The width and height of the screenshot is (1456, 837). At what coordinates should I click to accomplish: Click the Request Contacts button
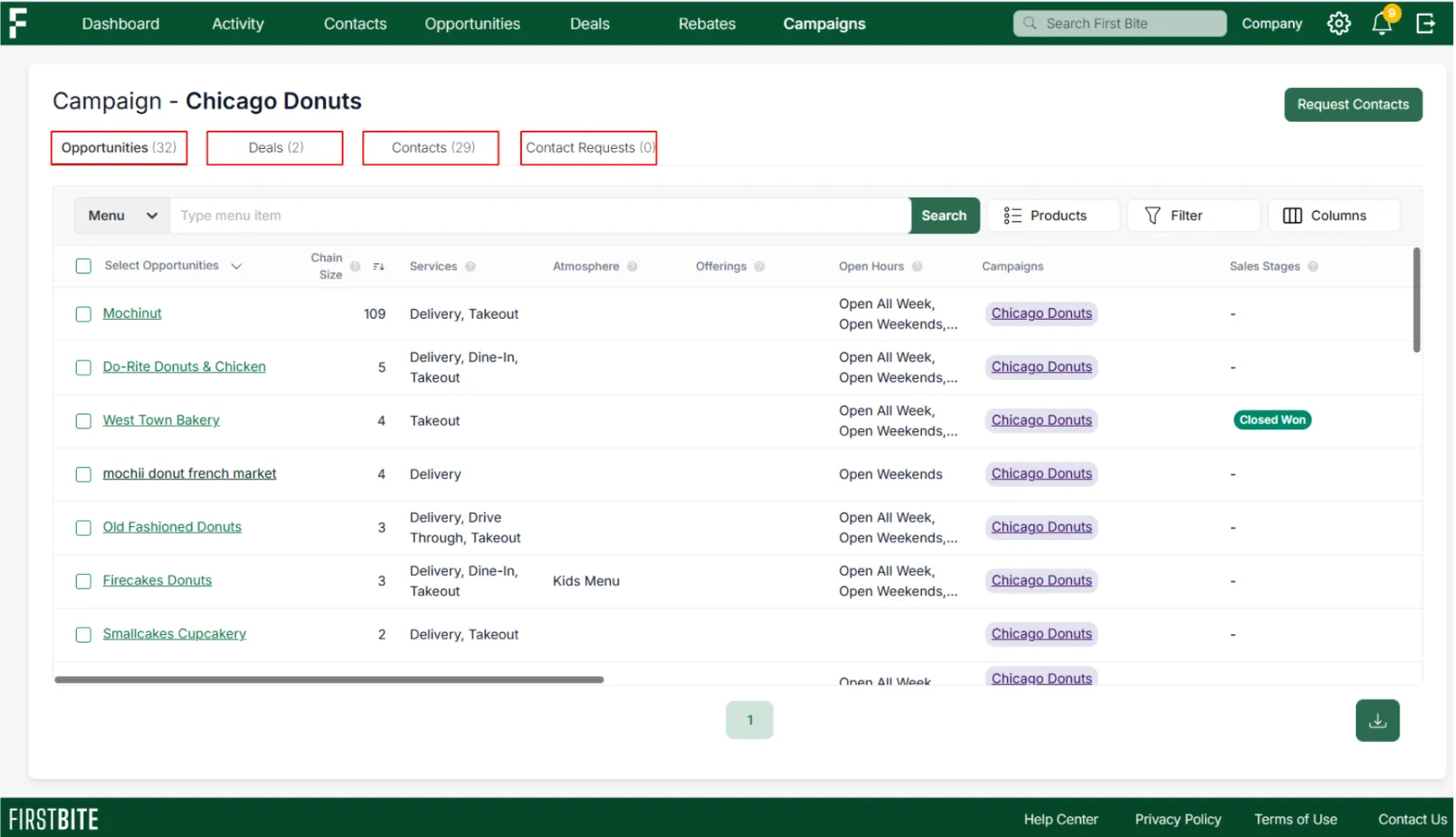(x=1355, y=105)
